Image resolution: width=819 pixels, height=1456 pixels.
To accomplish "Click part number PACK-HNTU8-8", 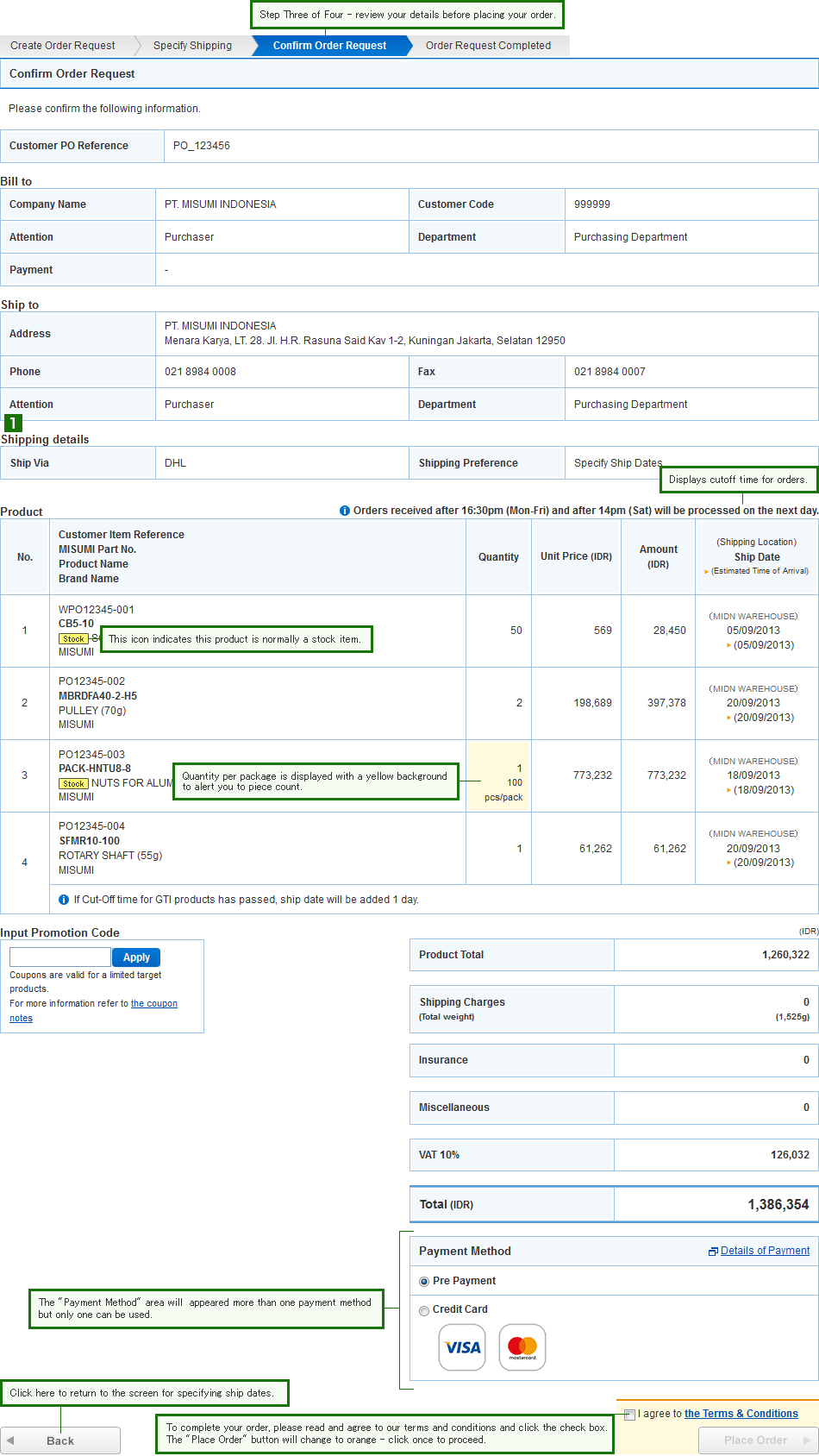I will (x=95, y=769).
